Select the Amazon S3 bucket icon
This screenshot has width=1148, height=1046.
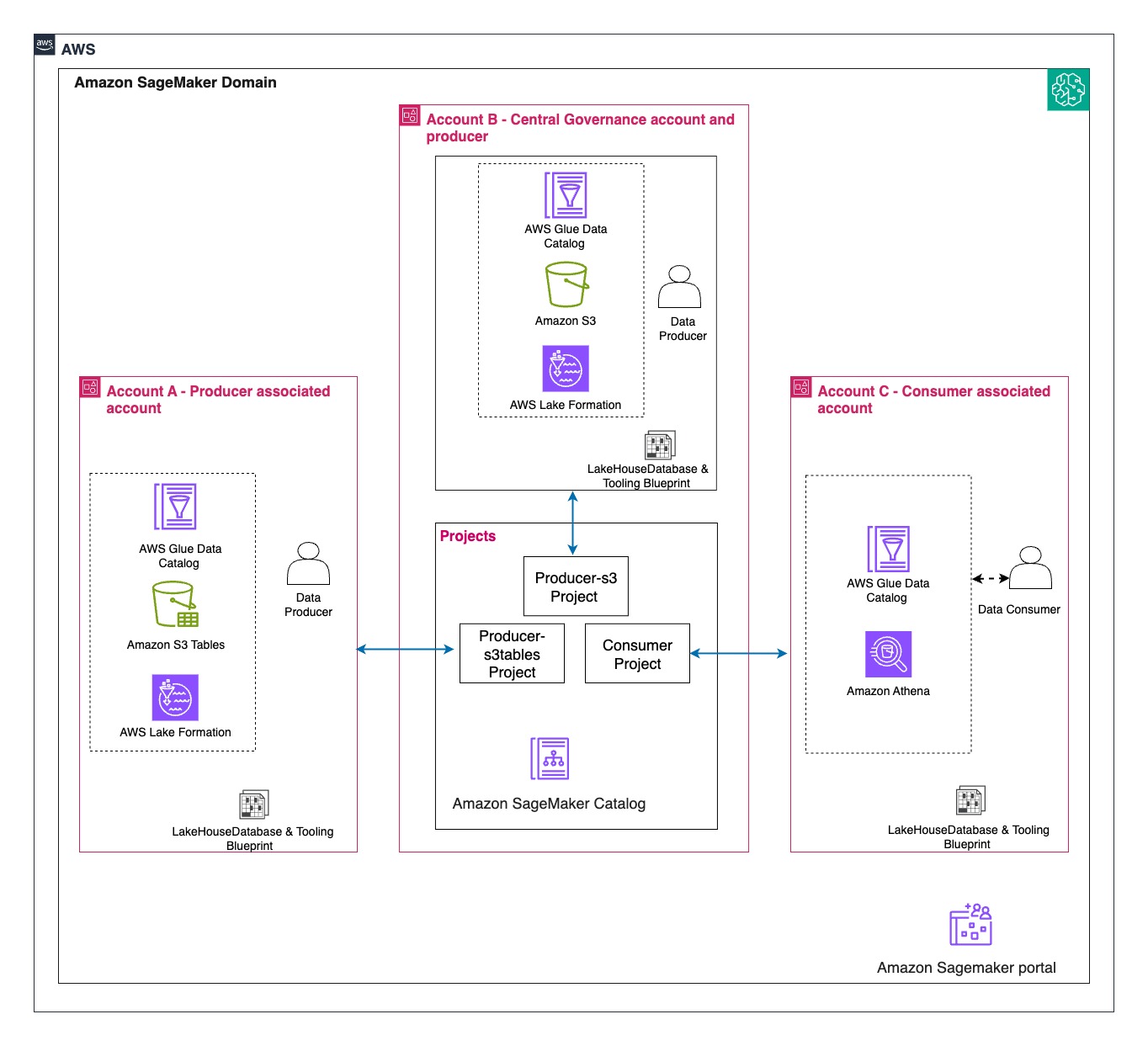tap(566, 284)
